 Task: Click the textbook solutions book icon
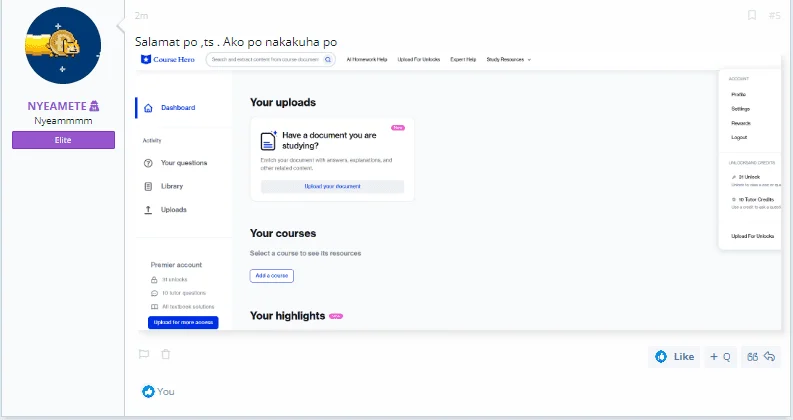coord(154,307)
